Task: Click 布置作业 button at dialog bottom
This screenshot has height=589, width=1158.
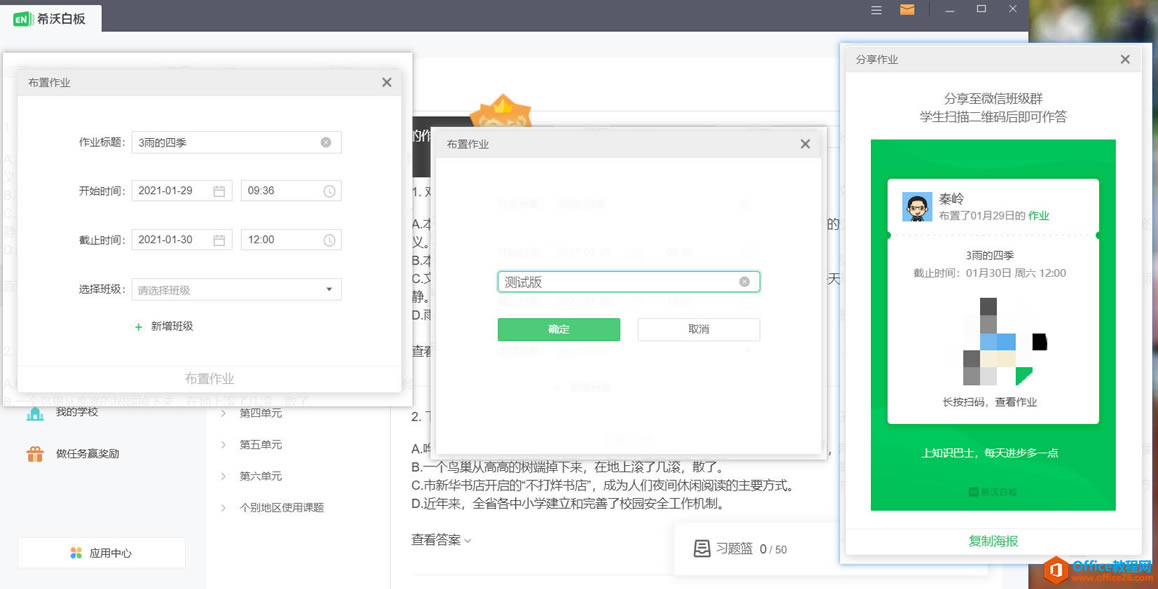Action: (209, 379)
